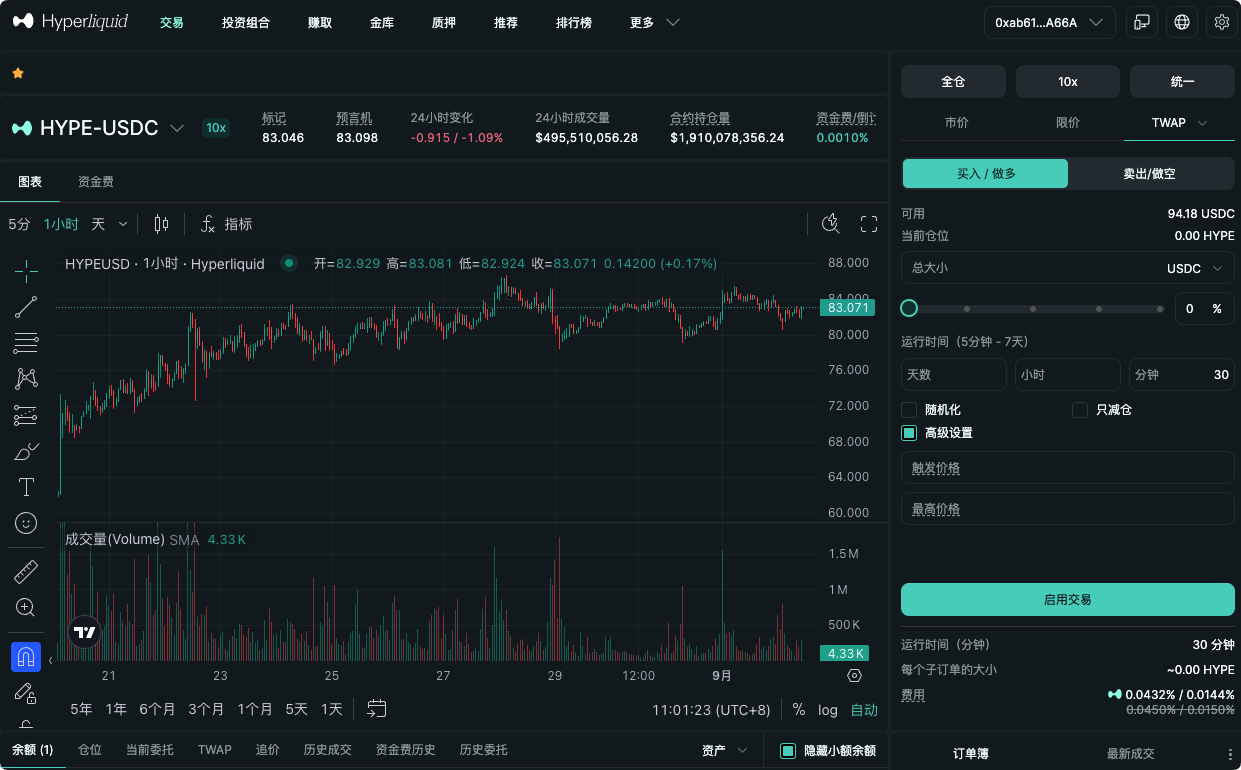This screenshot has height=770, width=1241.
Task: Select the brush drawing tool
Action: [x=26, y=451]
